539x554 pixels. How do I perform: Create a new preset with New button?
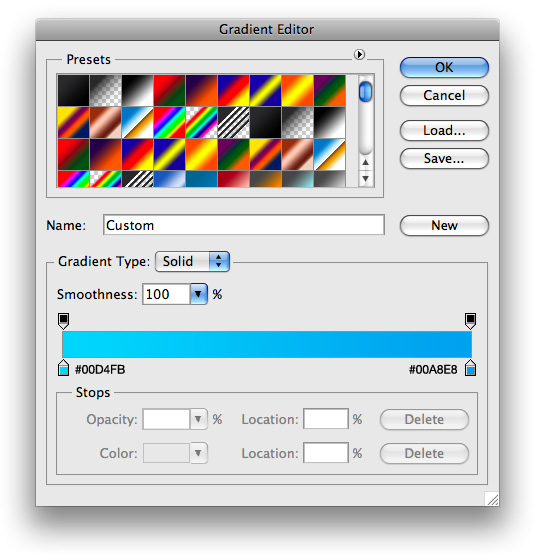tap(444, 225)
